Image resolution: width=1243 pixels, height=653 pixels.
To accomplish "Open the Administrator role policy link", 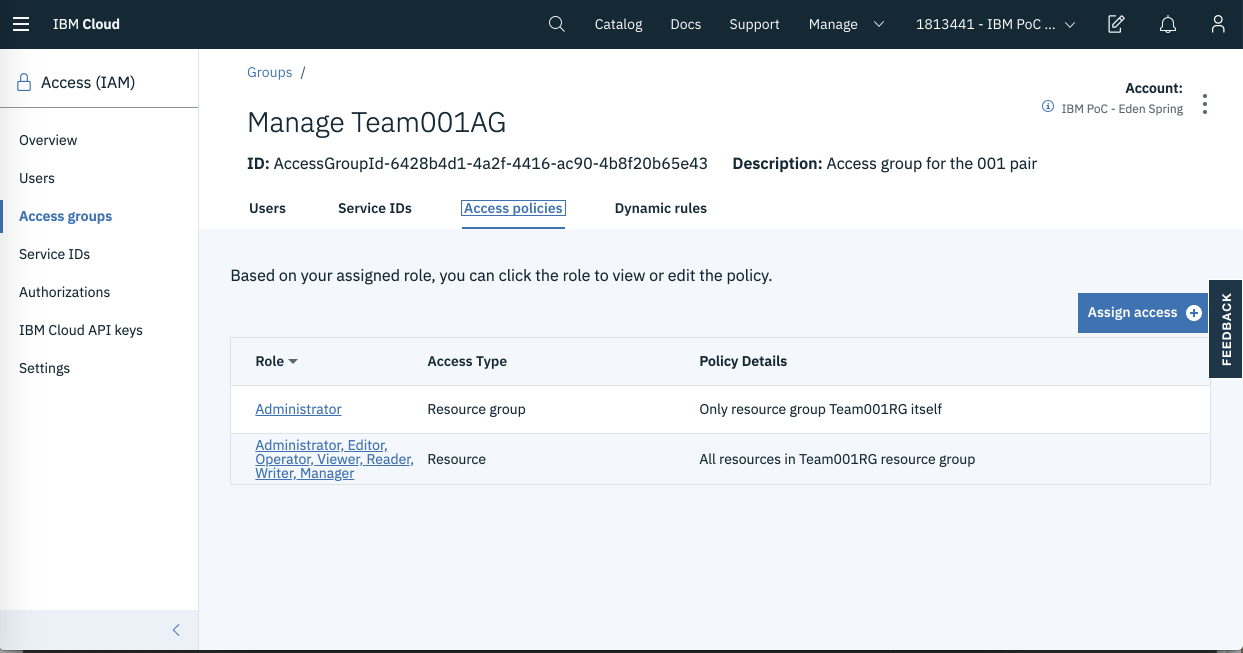I will pyautogui.click(x=298, y=409).
